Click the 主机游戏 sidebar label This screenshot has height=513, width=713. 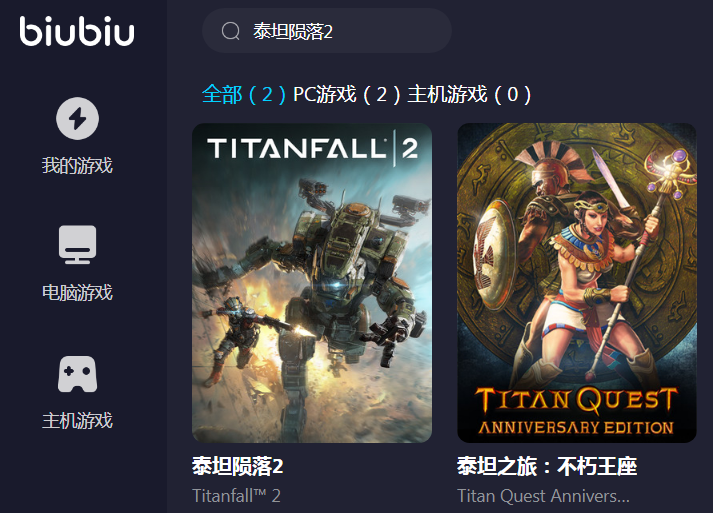(x=77, y=420)
